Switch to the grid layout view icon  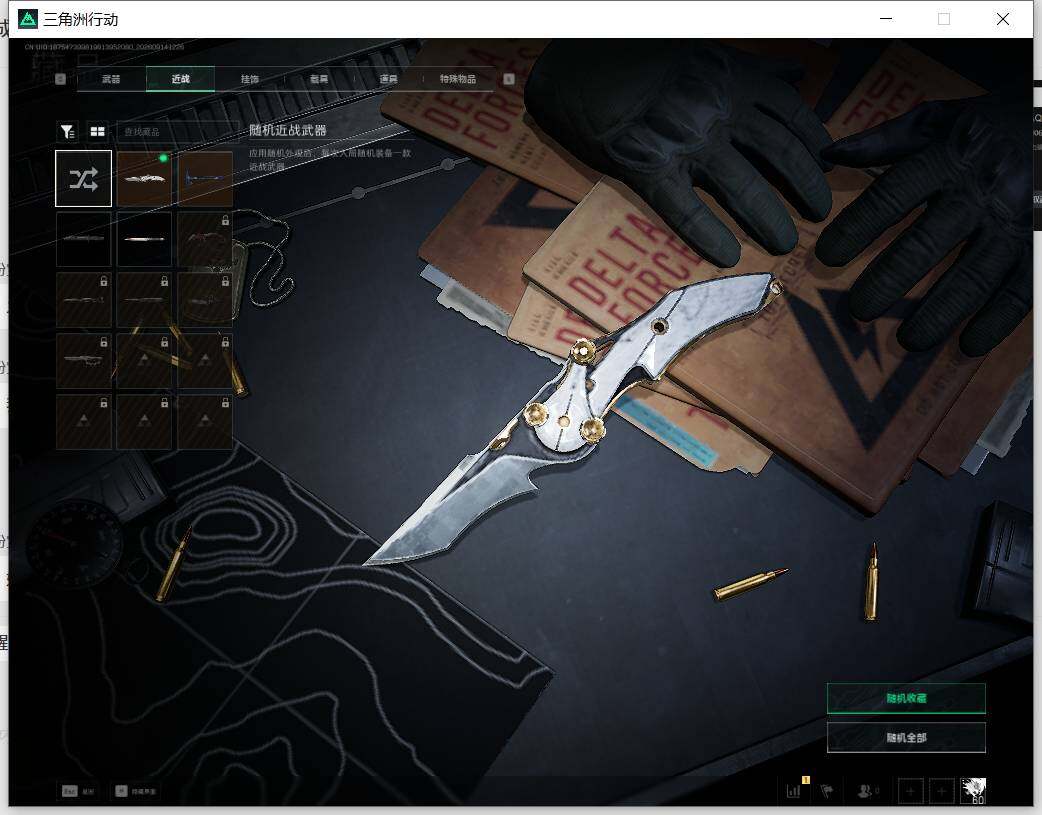tap(98, 132)
